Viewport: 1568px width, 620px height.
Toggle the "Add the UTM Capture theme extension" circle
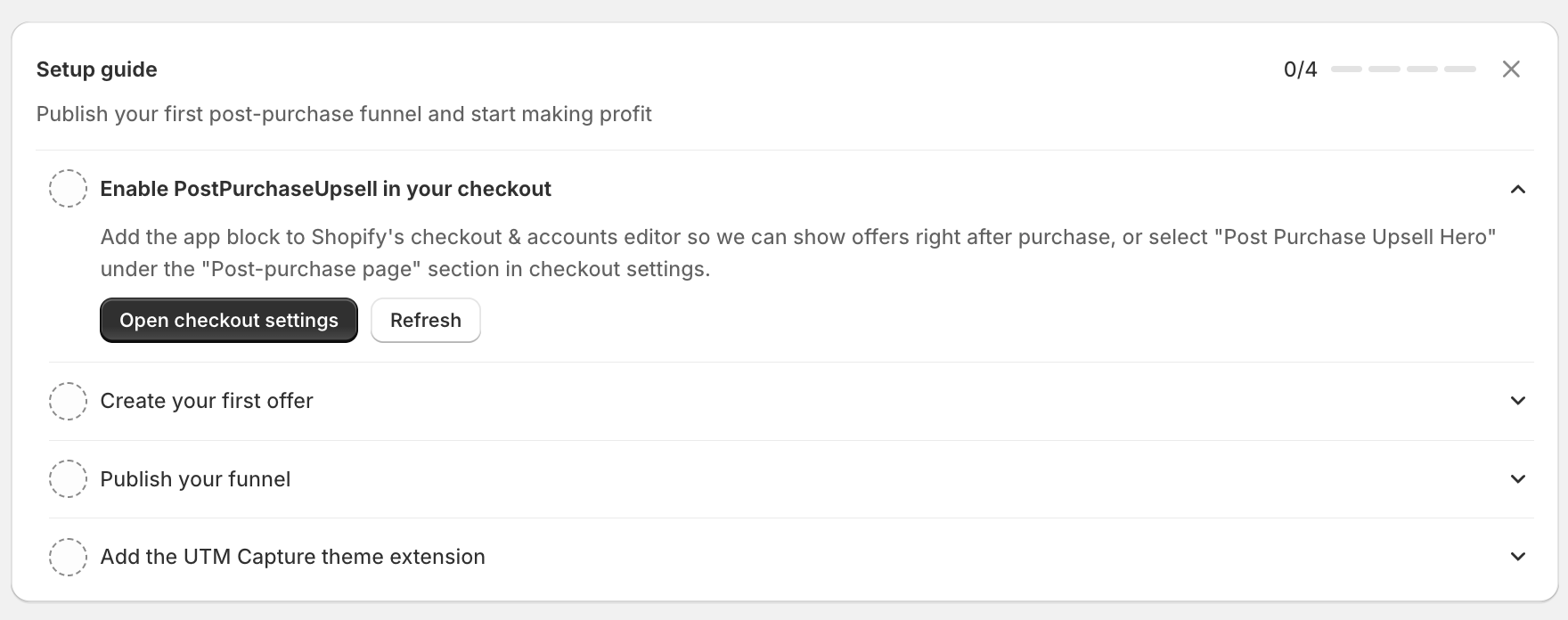click(x=68, y=557)
